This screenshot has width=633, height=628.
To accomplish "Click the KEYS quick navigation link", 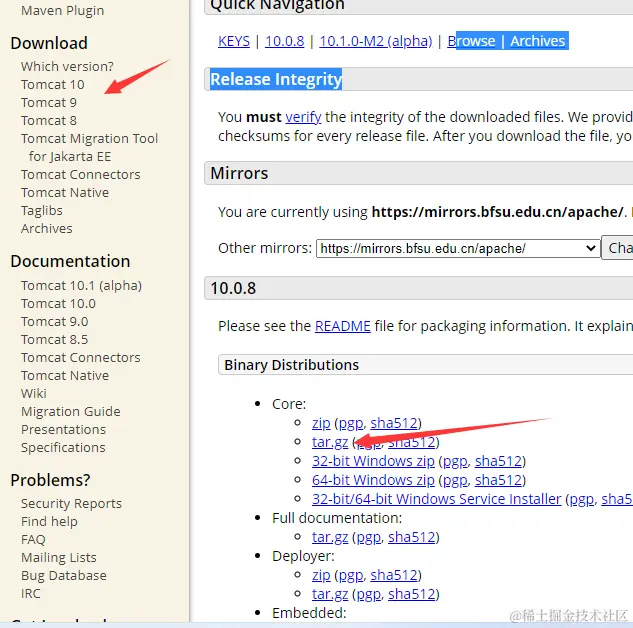I will [234, 41].
